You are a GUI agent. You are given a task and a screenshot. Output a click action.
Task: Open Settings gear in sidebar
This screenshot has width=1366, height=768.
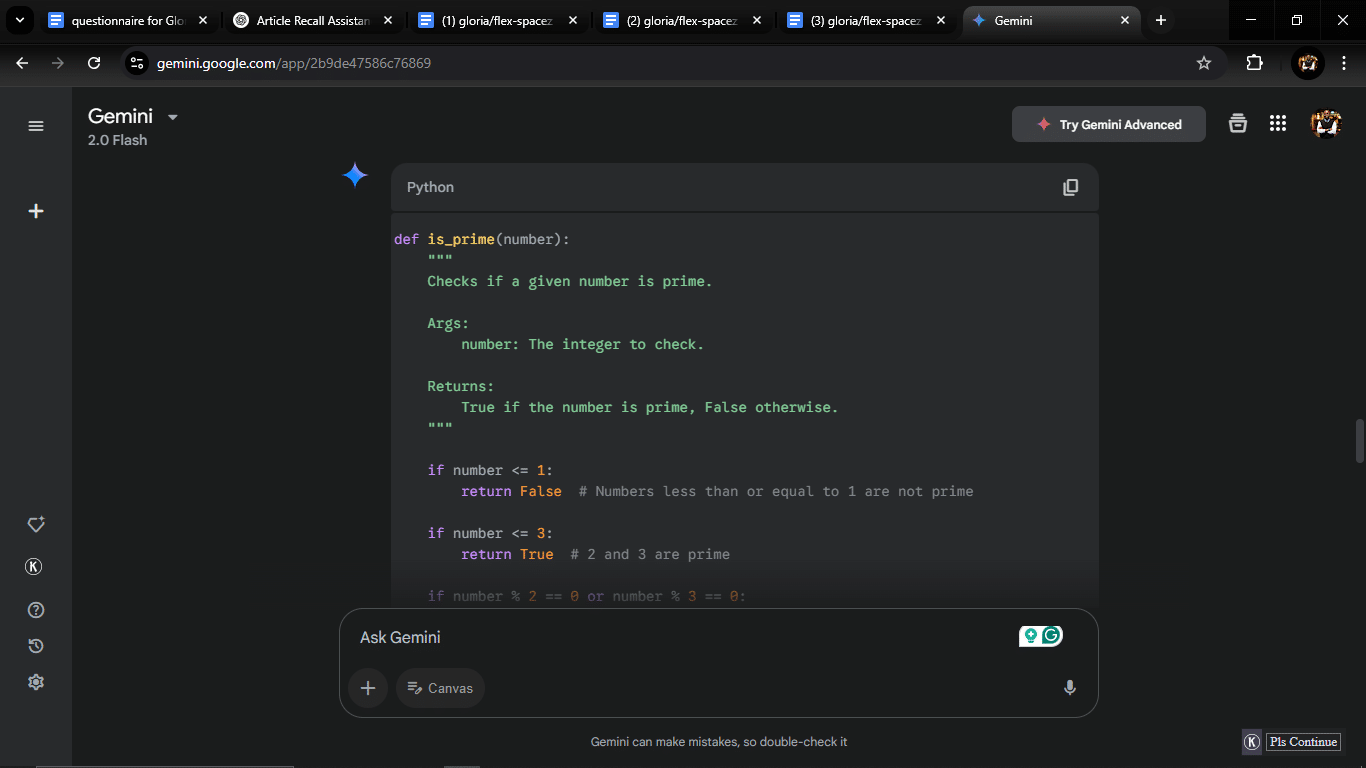pyautogui.click(x=36, y=682)
